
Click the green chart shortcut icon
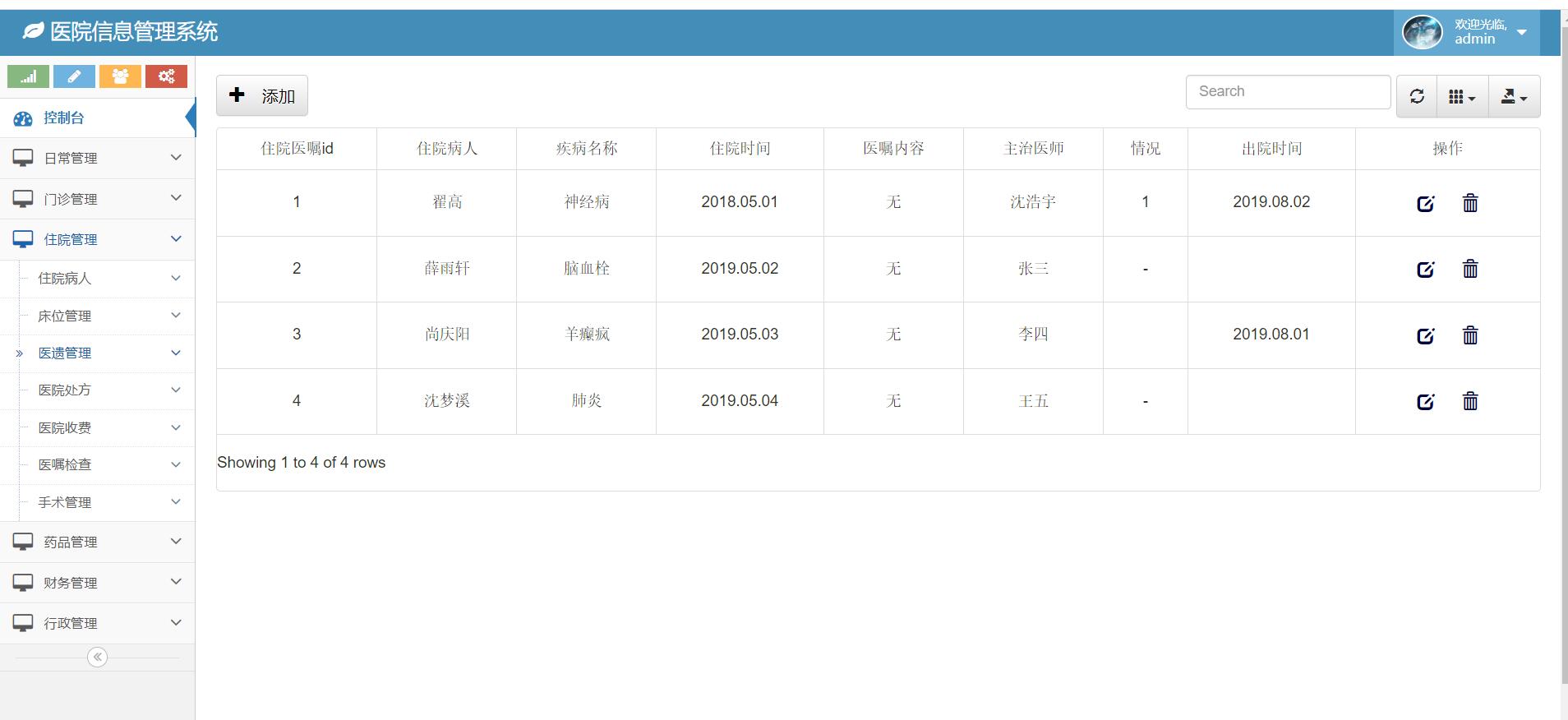(28, 76)
